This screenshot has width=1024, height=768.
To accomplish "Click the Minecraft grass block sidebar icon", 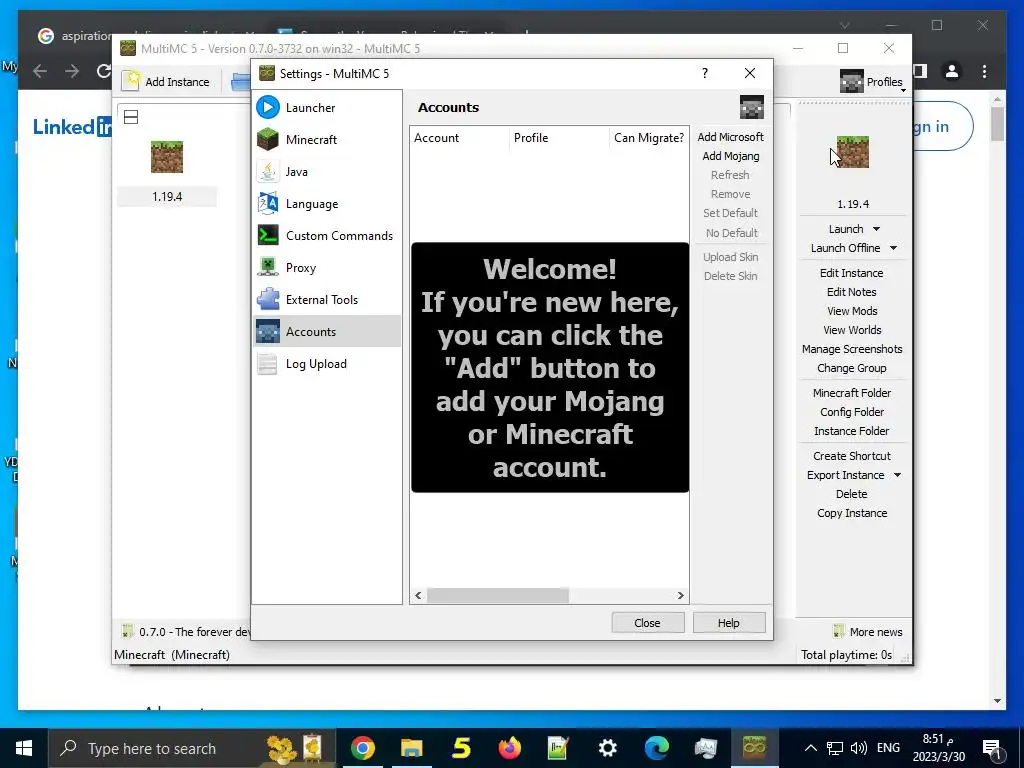I will (268, 139).
